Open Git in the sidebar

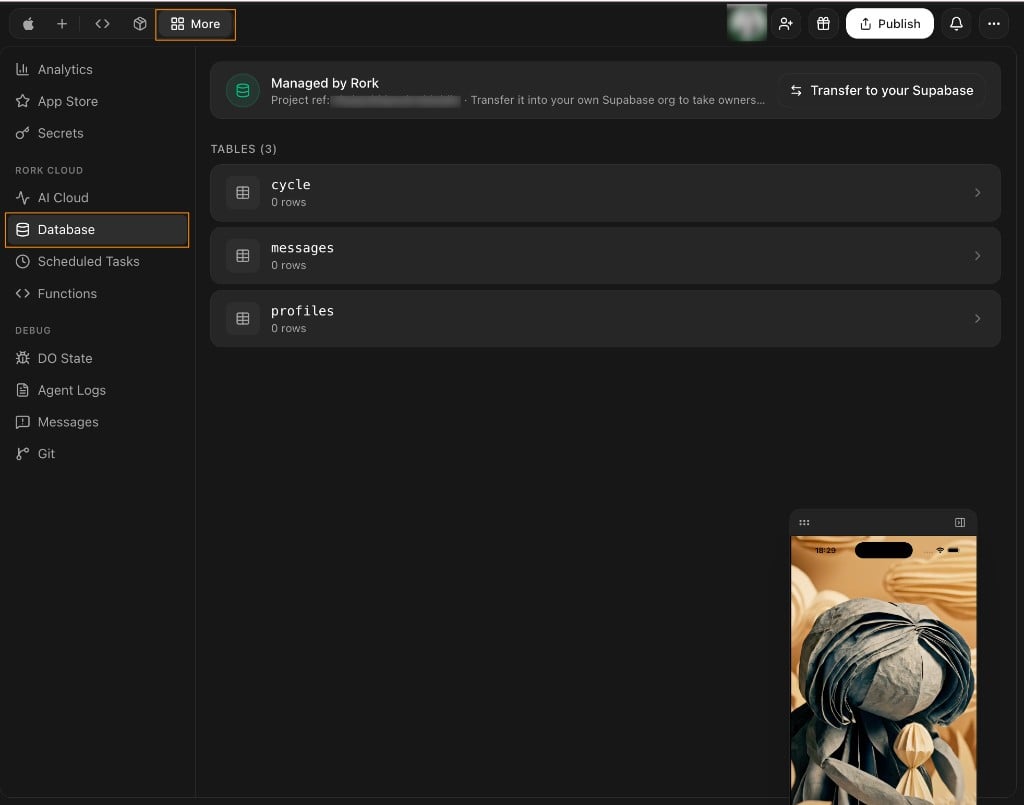(97, 454)
